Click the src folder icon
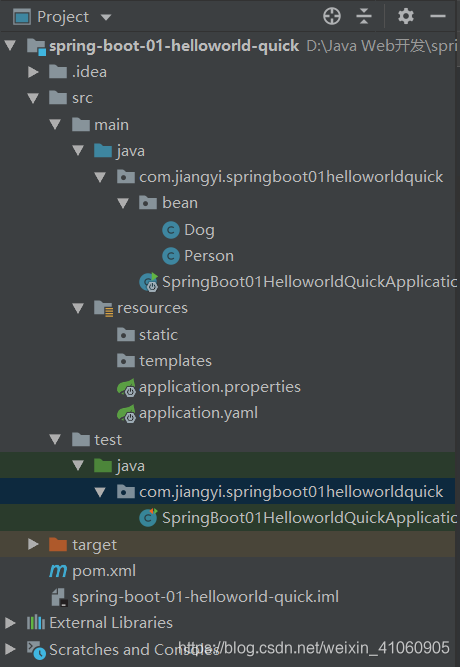The image size is (460, 667). pos(58,98)
